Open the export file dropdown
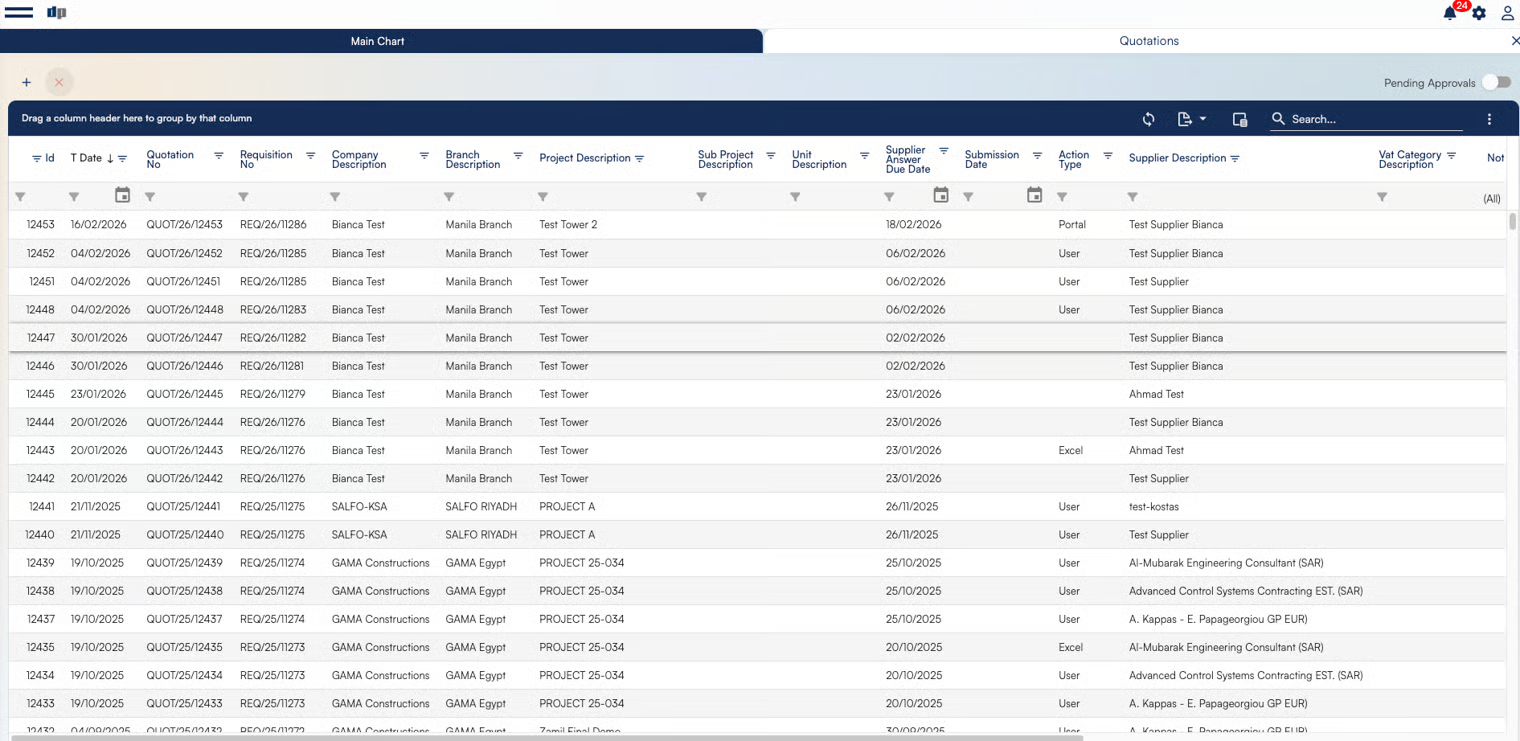1520x741 pixels. click(x=1191, y=119)
